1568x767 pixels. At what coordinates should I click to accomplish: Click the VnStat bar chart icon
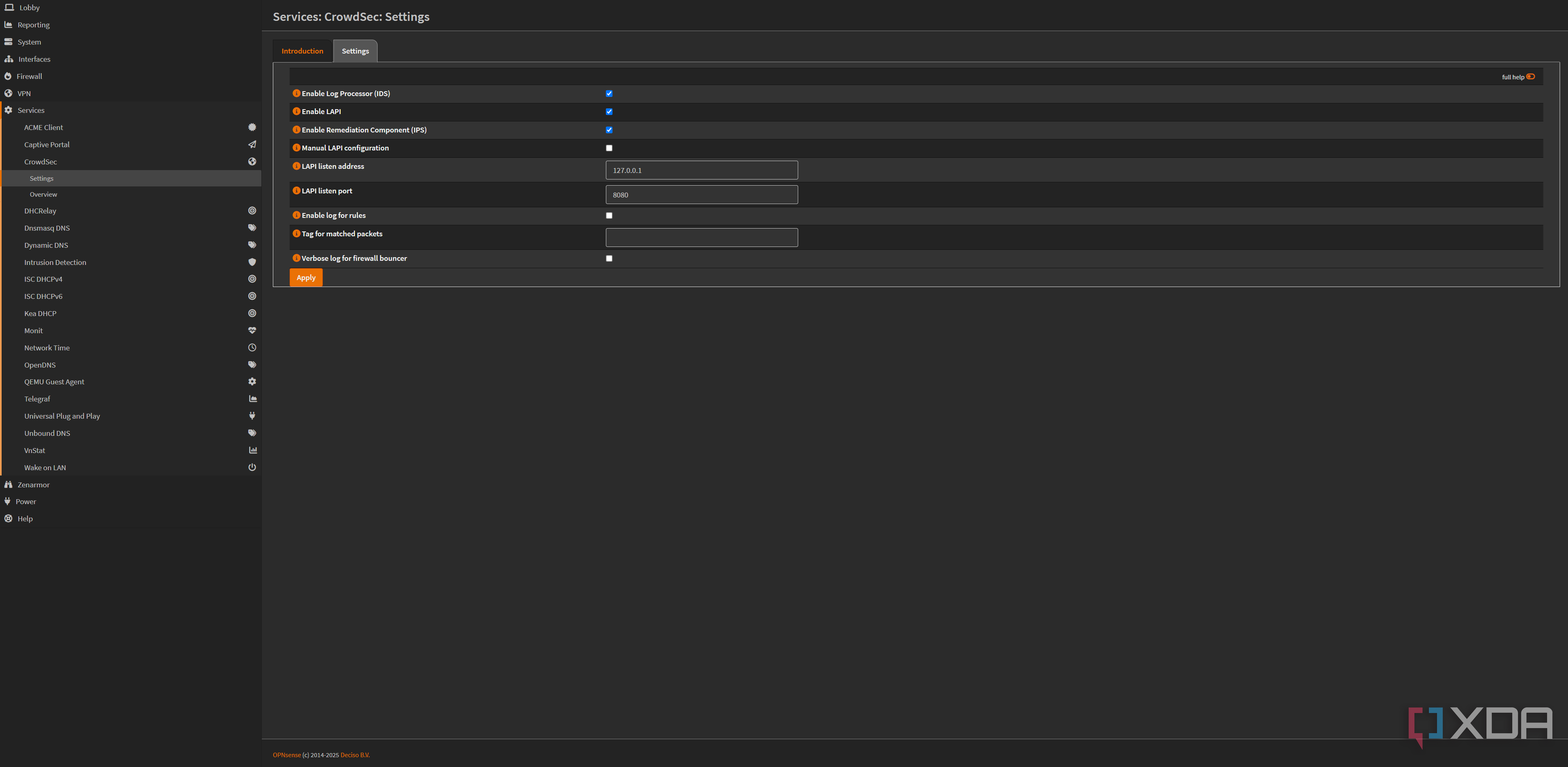(x=253, y=450)
